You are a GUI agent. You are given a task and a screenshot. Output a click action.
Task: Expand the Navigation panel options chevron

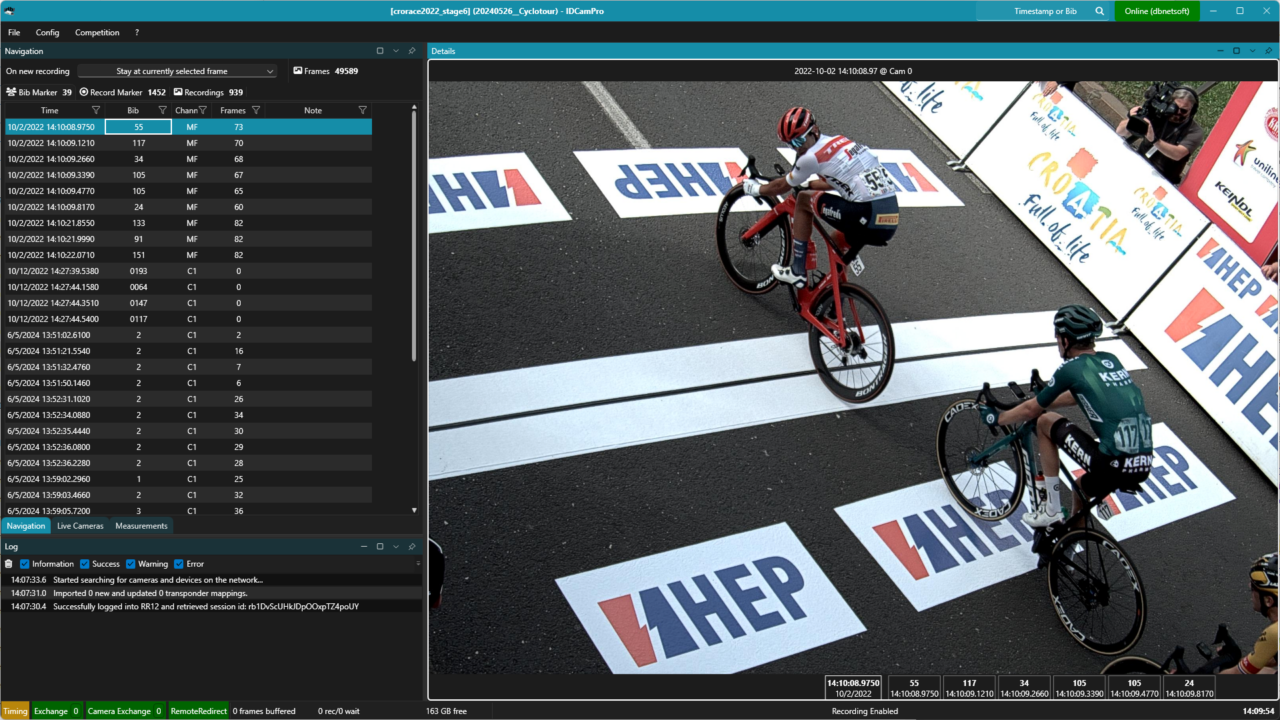click(x=396, y=51)
